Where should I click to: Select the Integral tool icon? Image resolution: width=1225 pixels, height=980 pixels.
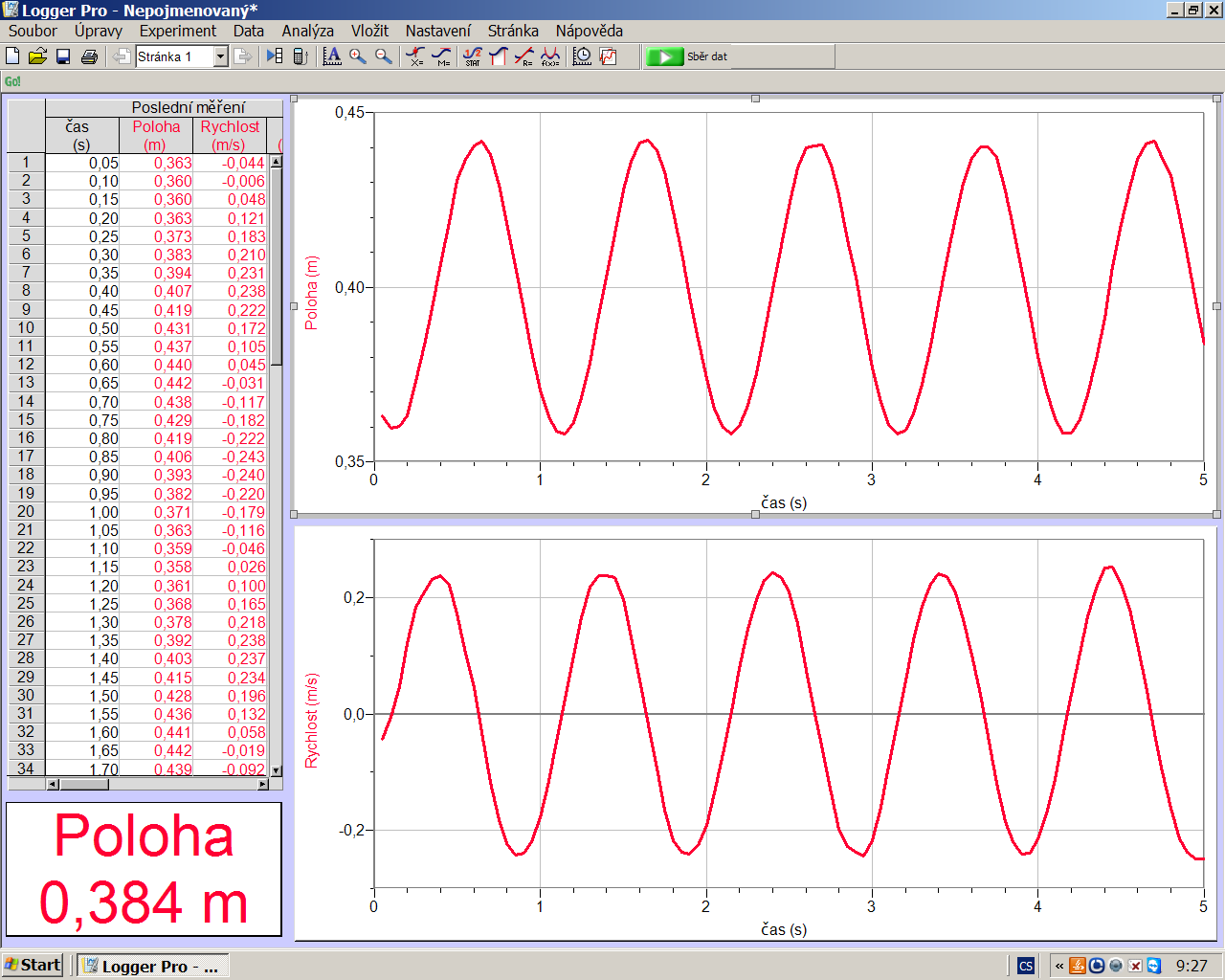click(498, 56)
